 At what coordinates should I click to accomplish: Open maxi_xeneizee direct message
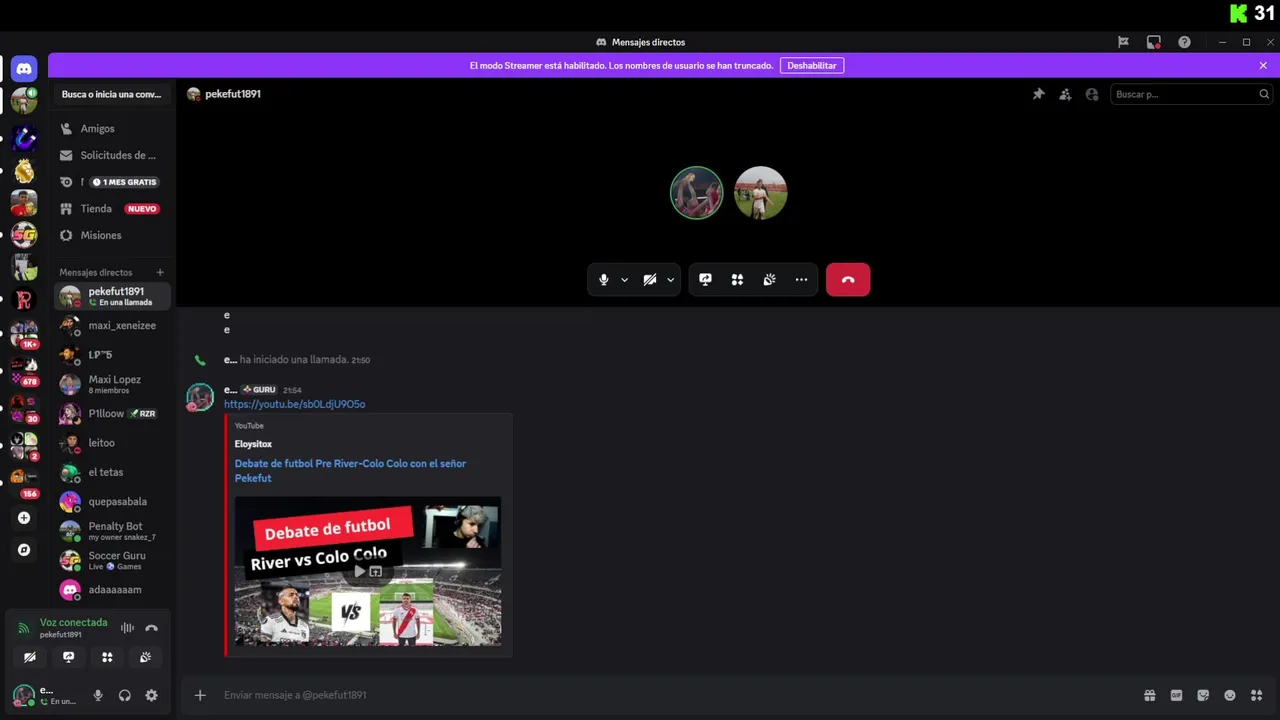[112, 326]
